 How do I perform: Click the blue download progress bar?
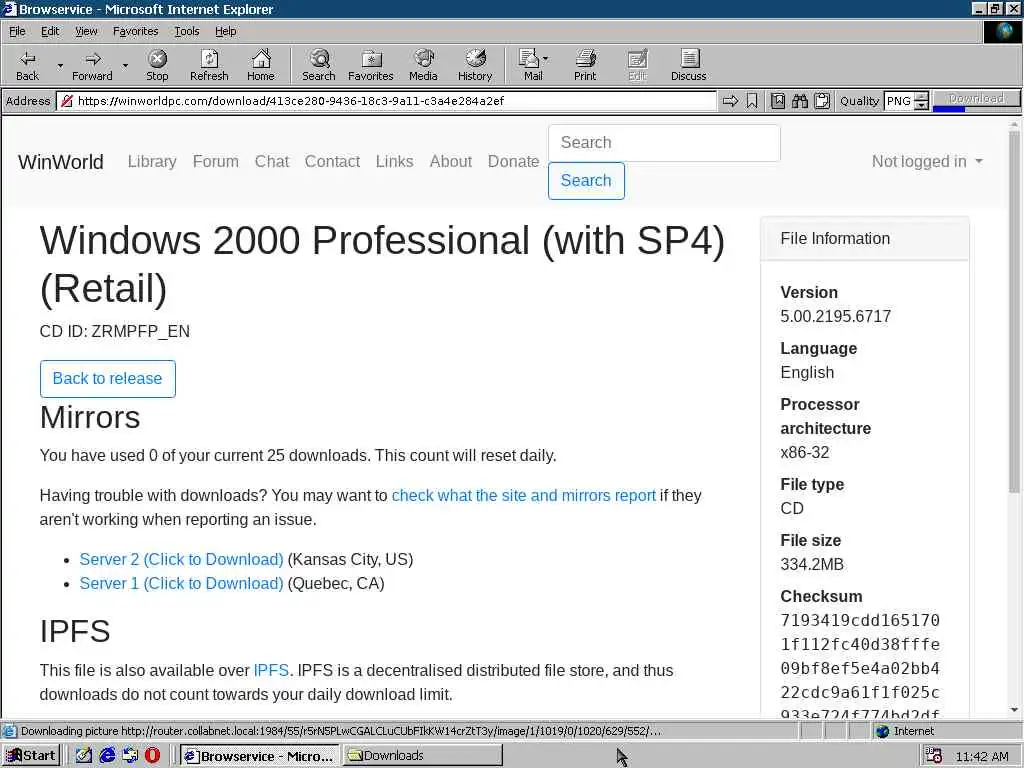click(x=949, y=108)
